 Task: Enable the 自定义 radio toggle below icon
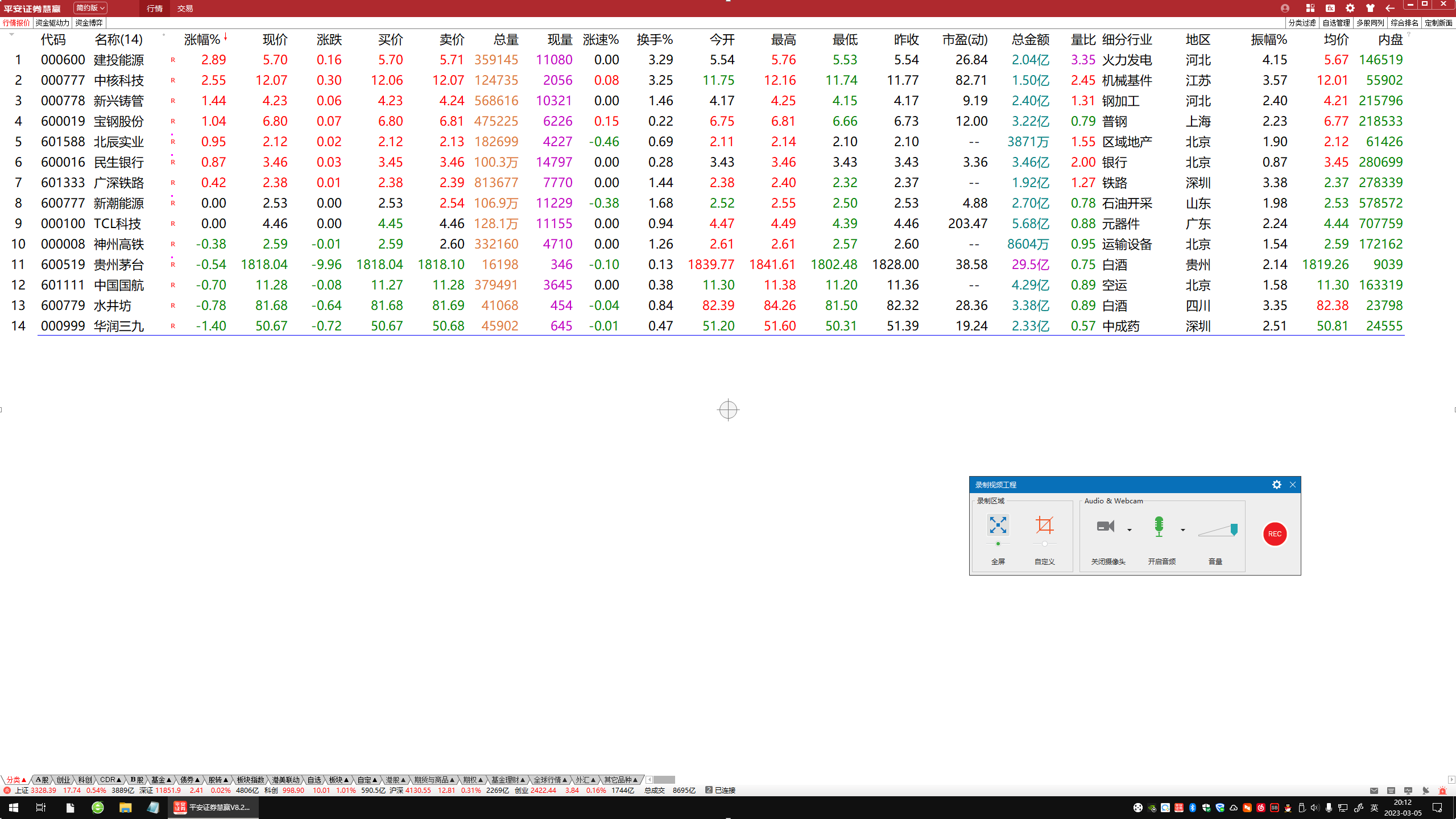click(1045, 544)
